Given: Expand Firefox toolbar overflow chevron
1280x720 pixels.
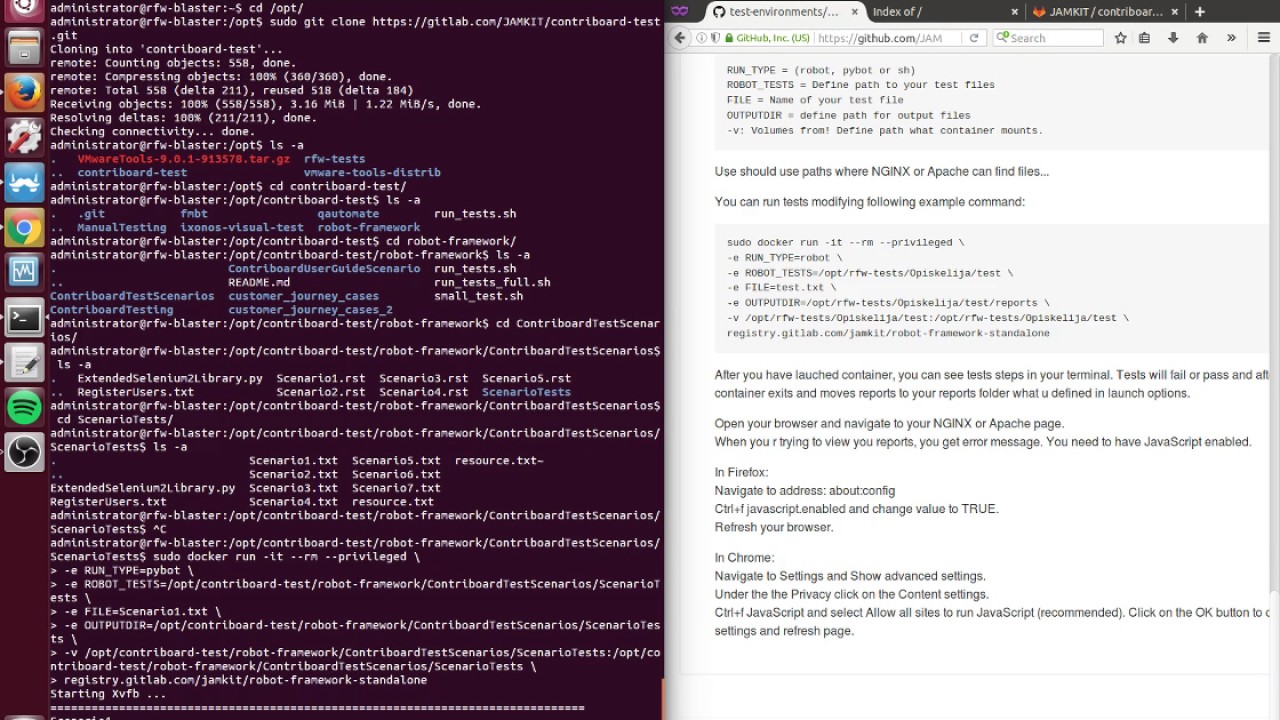Looking at the screenshot, I should (x=1231, y=38).
